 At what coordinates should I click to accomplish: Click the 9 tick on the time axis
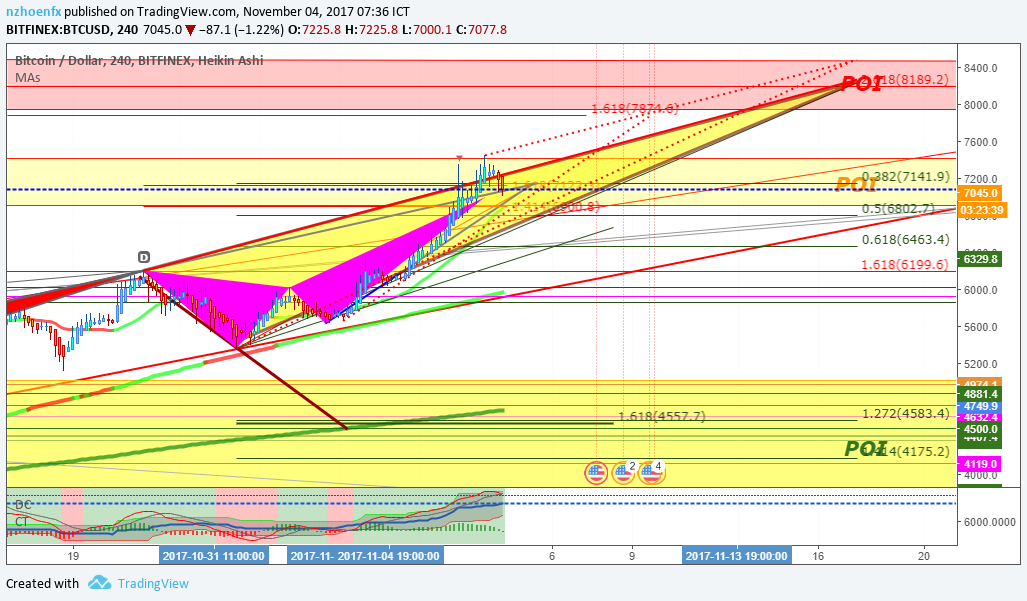(632, 556)
